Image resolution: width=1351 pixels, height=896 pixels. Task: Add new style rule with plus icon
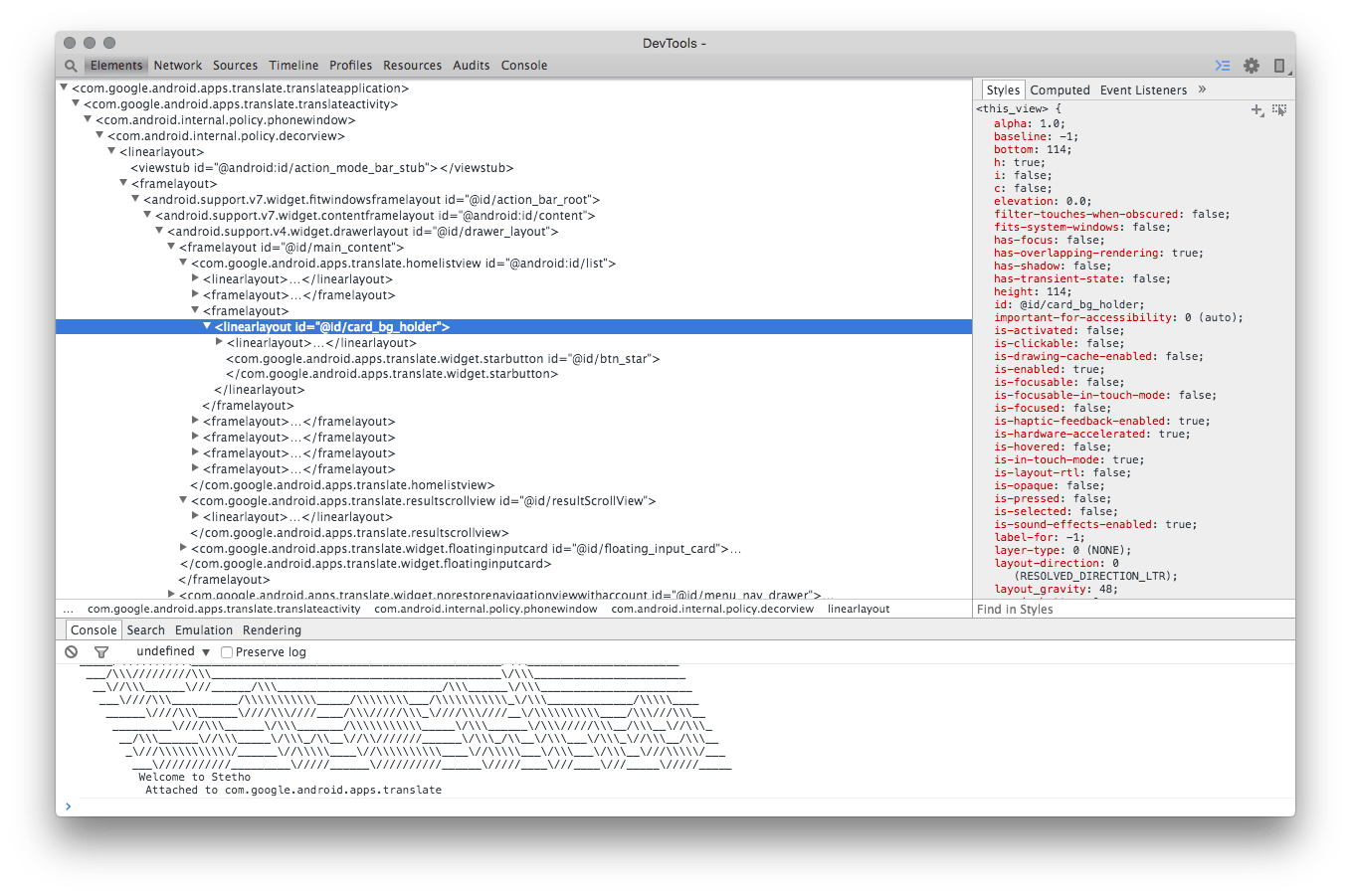coord(1257,110)
